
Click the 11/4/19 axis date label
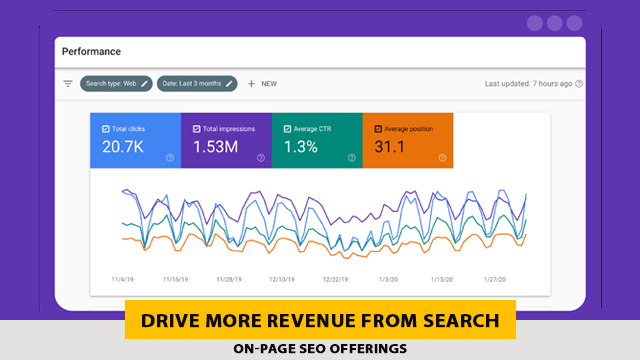tap(122, 280)
